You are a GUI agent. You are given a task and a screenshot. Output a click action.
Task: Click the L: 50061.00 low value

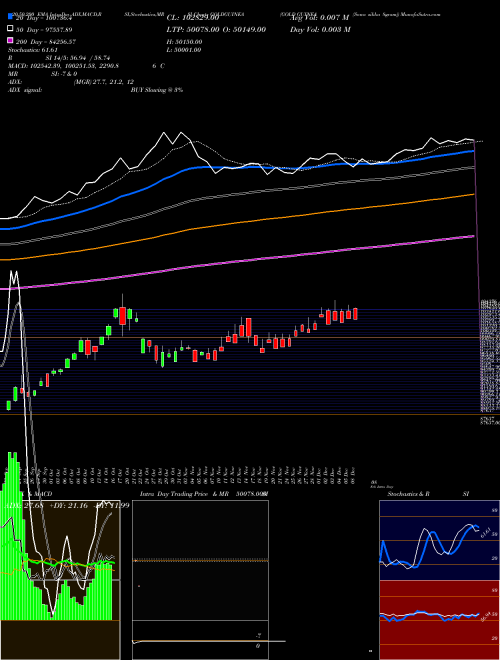[184, 50]
